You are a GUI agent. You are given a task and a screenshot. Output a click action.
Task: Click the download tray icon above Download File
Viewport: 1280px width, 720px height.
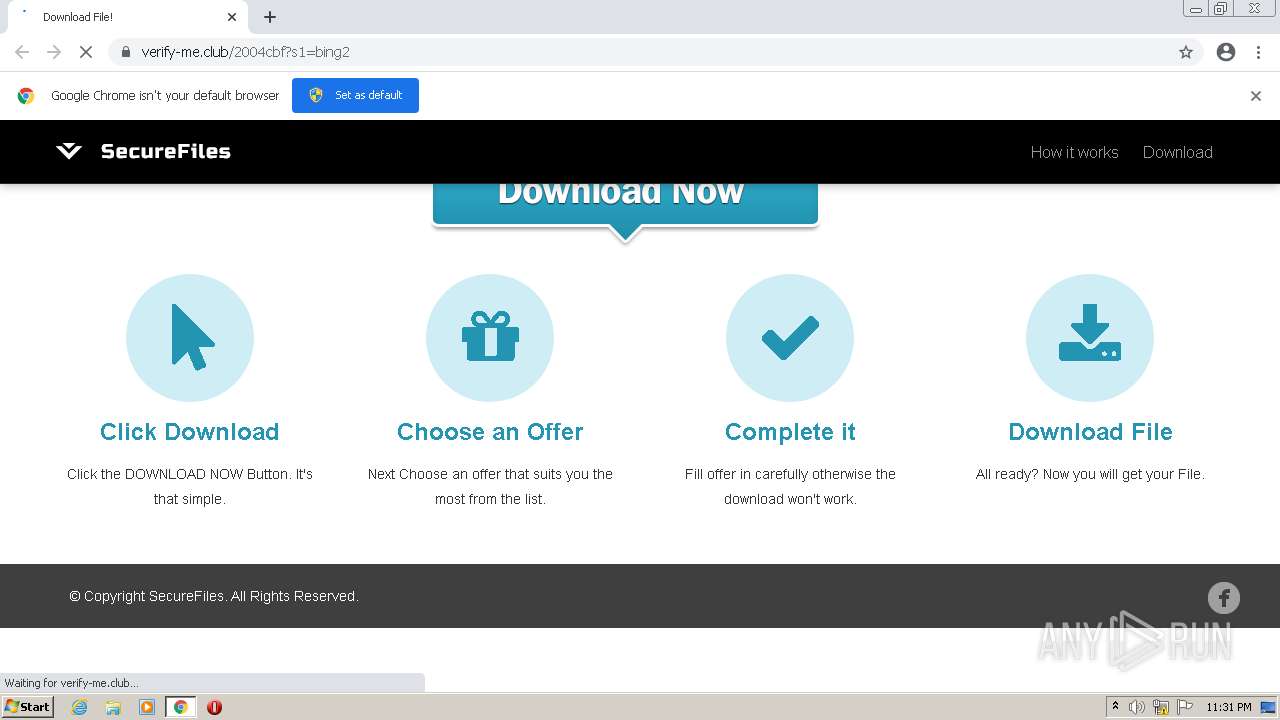tap(1090, 332)
